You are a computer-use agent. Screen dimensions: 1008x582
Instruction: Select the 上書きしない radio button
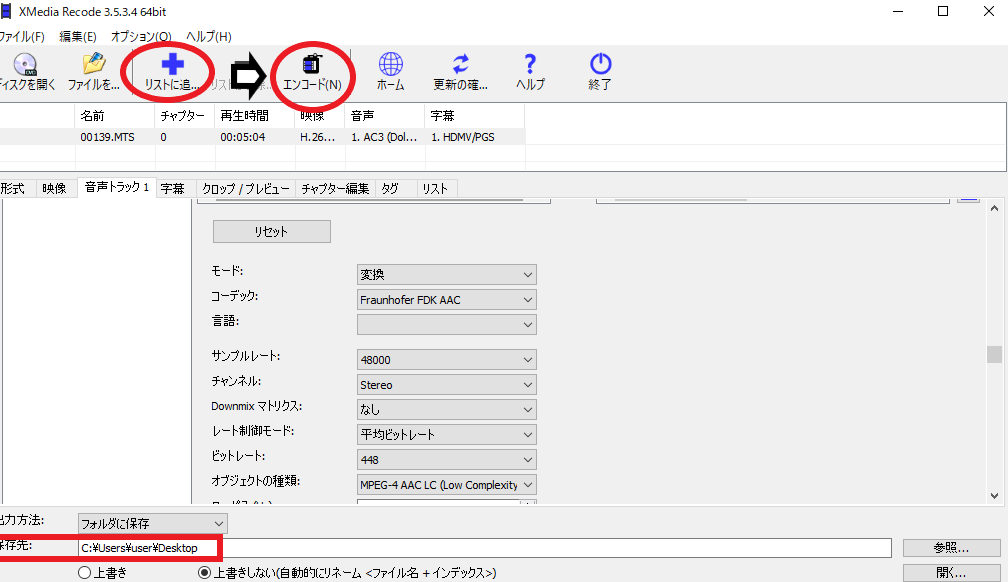[x=205, y=573]
